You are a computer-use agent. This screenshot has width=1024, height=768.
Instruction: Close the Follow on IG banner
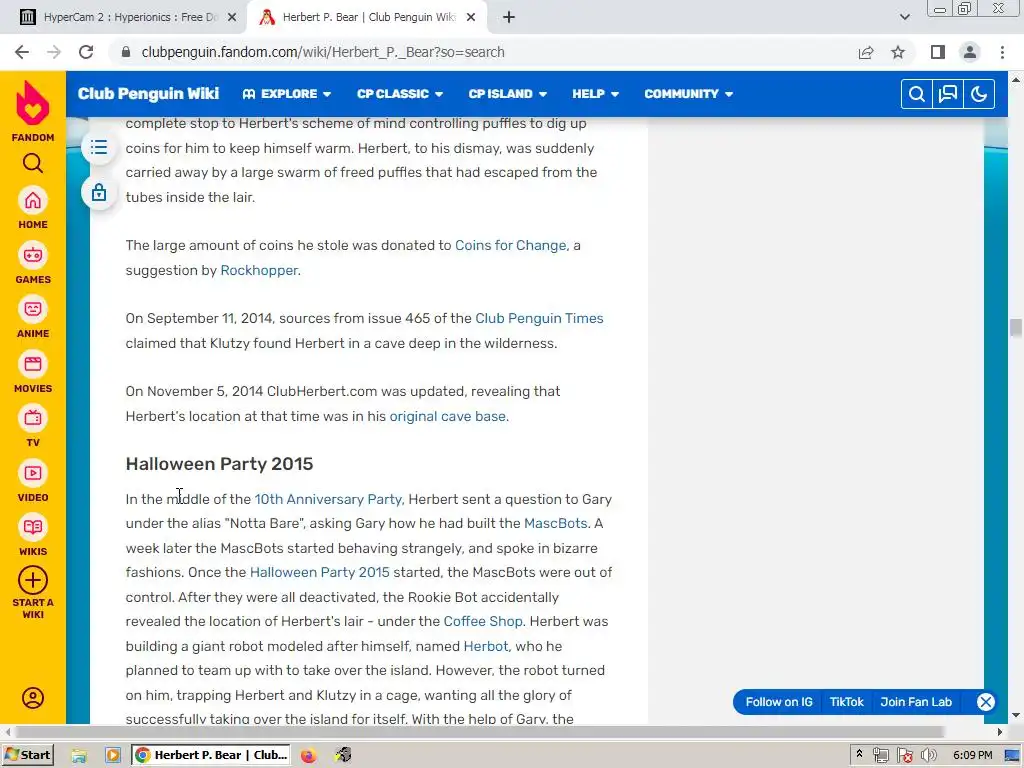985,702
